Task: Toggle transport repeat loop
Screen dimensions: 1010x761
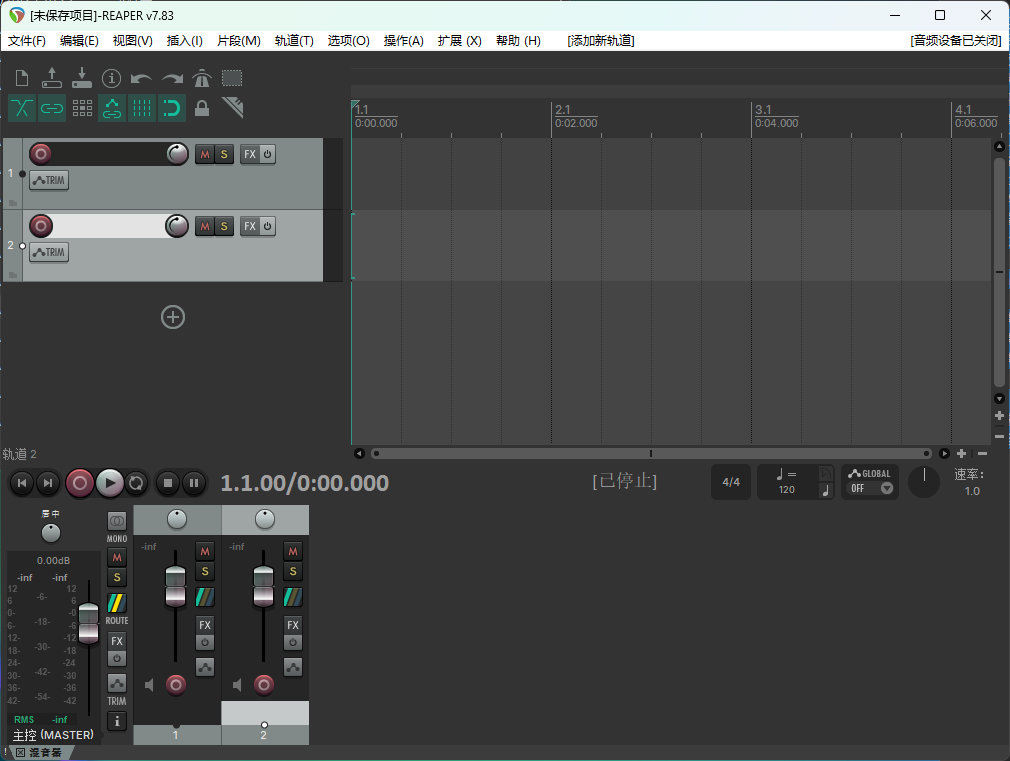Action: [136, 483]
